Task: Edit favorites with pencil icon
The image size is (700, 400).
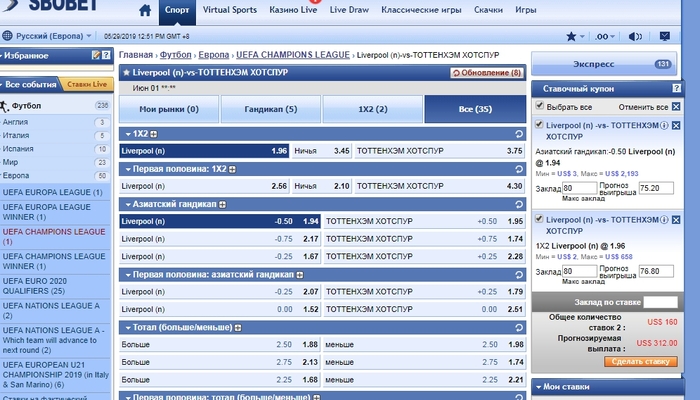Action: 96,55
